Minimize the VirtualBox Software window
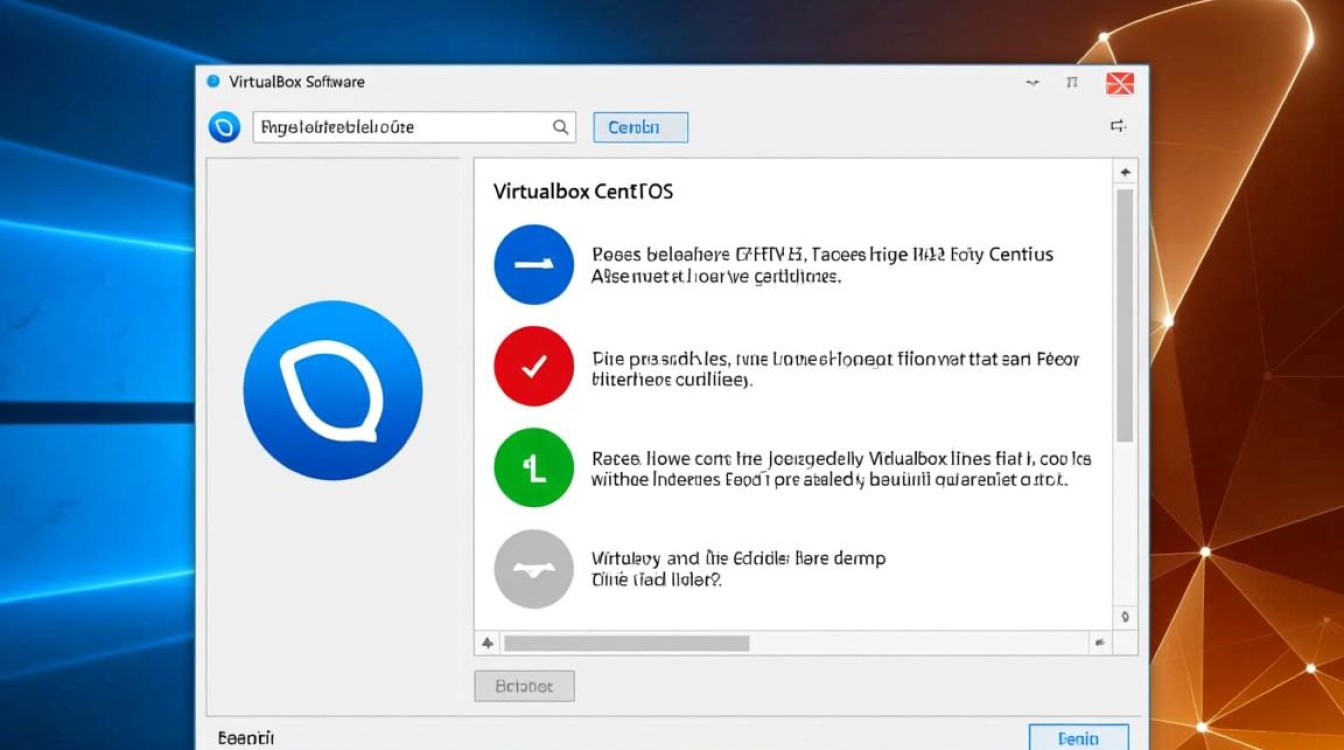 point(1033,83)
